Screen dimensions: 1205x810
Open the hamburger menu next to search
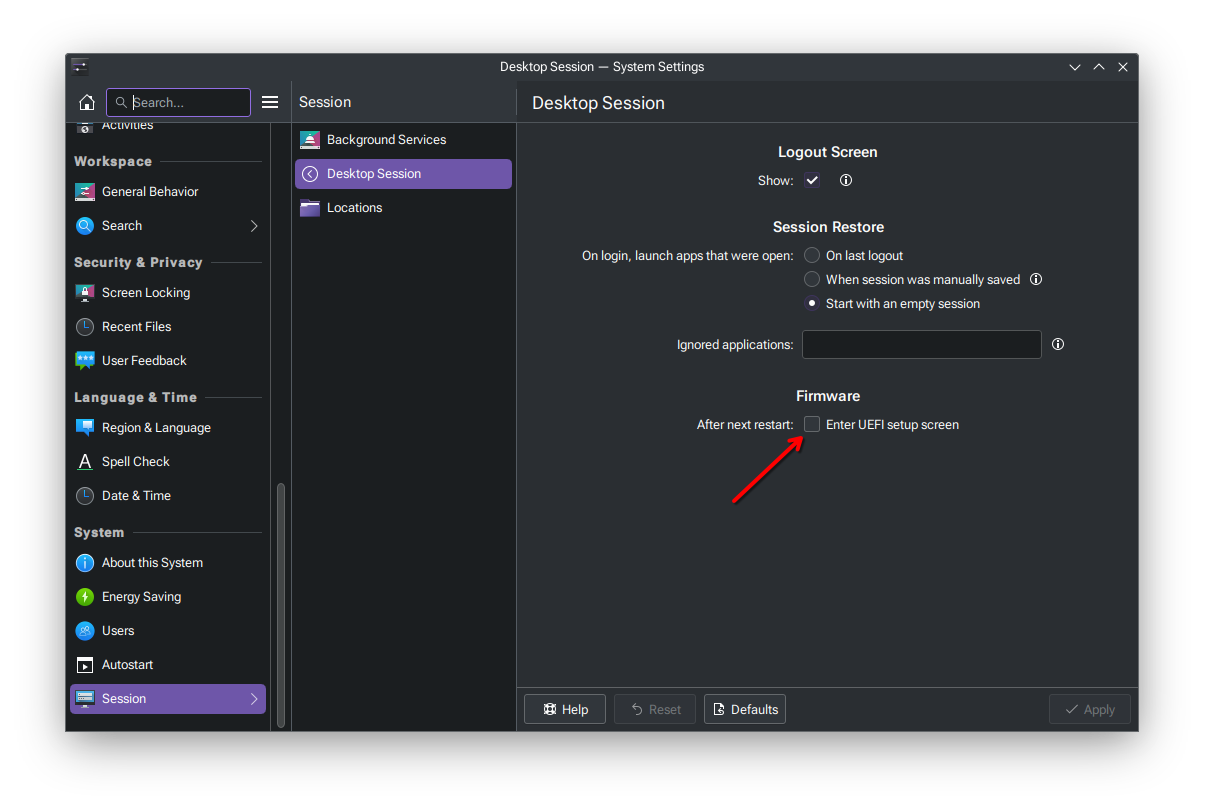(270, 102)
